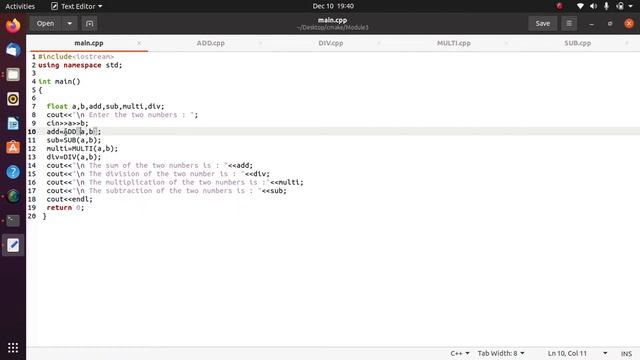The height and width of the screenshot is (360, 640).
Task: Click the line 'div=DIV(a,b);'
Action: point(73,157)
